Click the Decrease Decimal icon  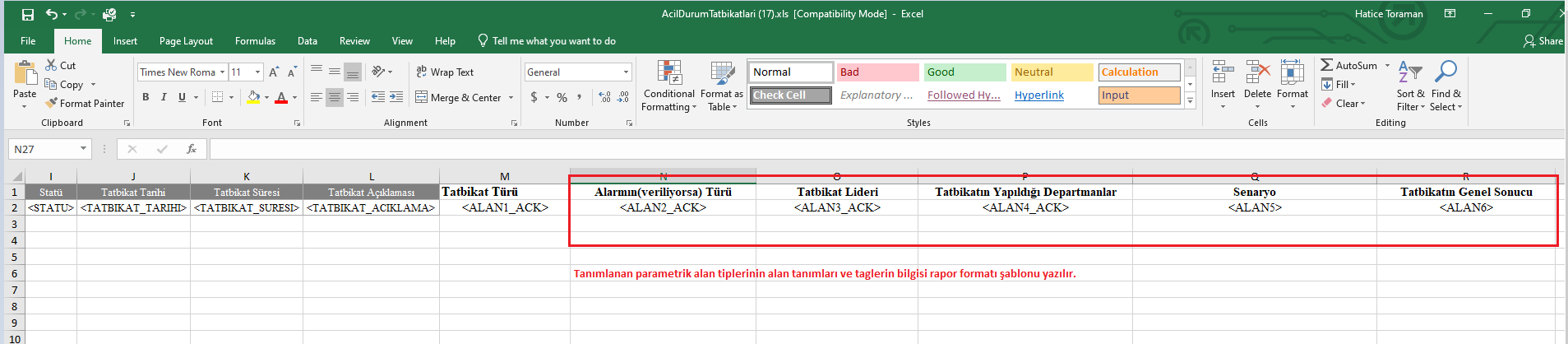623,97
